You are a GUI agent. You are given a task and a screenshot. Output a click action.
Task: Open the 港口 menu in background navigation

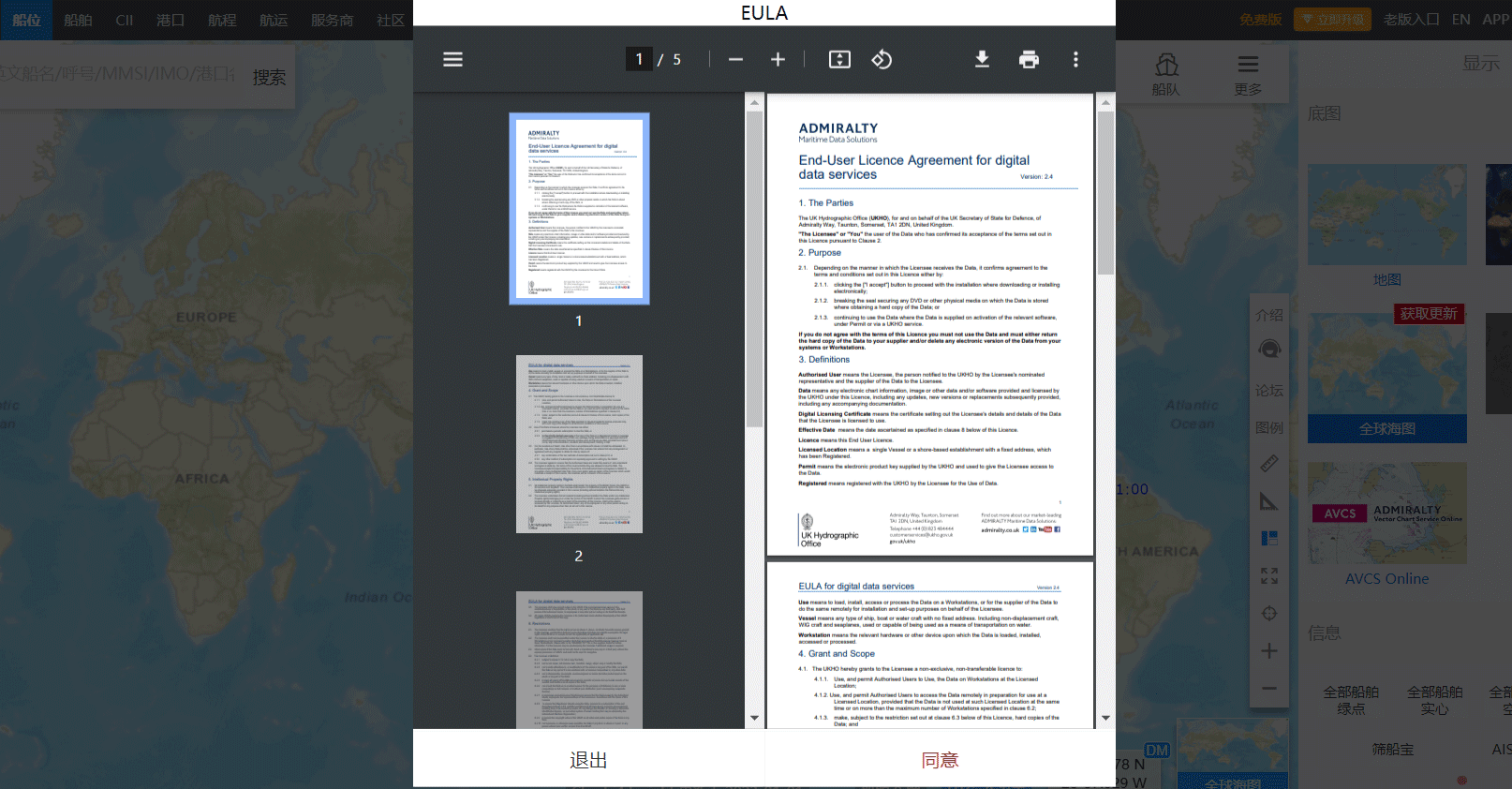click(170, 20)
